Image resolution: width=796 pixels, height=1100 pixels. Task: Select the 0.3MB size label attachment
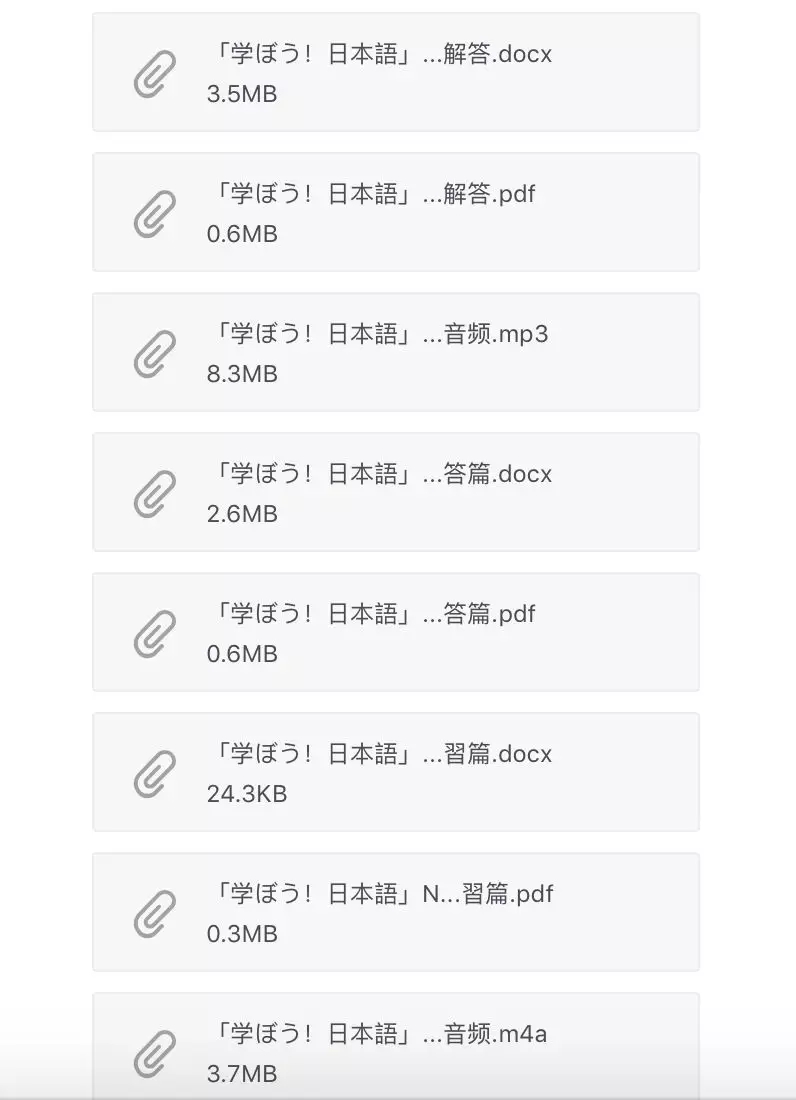242,934
